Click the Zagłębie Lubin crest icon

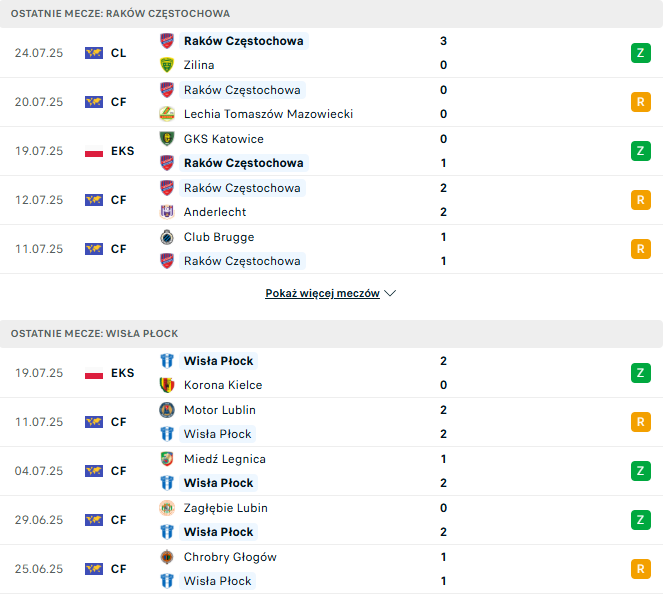pos(167,508)
